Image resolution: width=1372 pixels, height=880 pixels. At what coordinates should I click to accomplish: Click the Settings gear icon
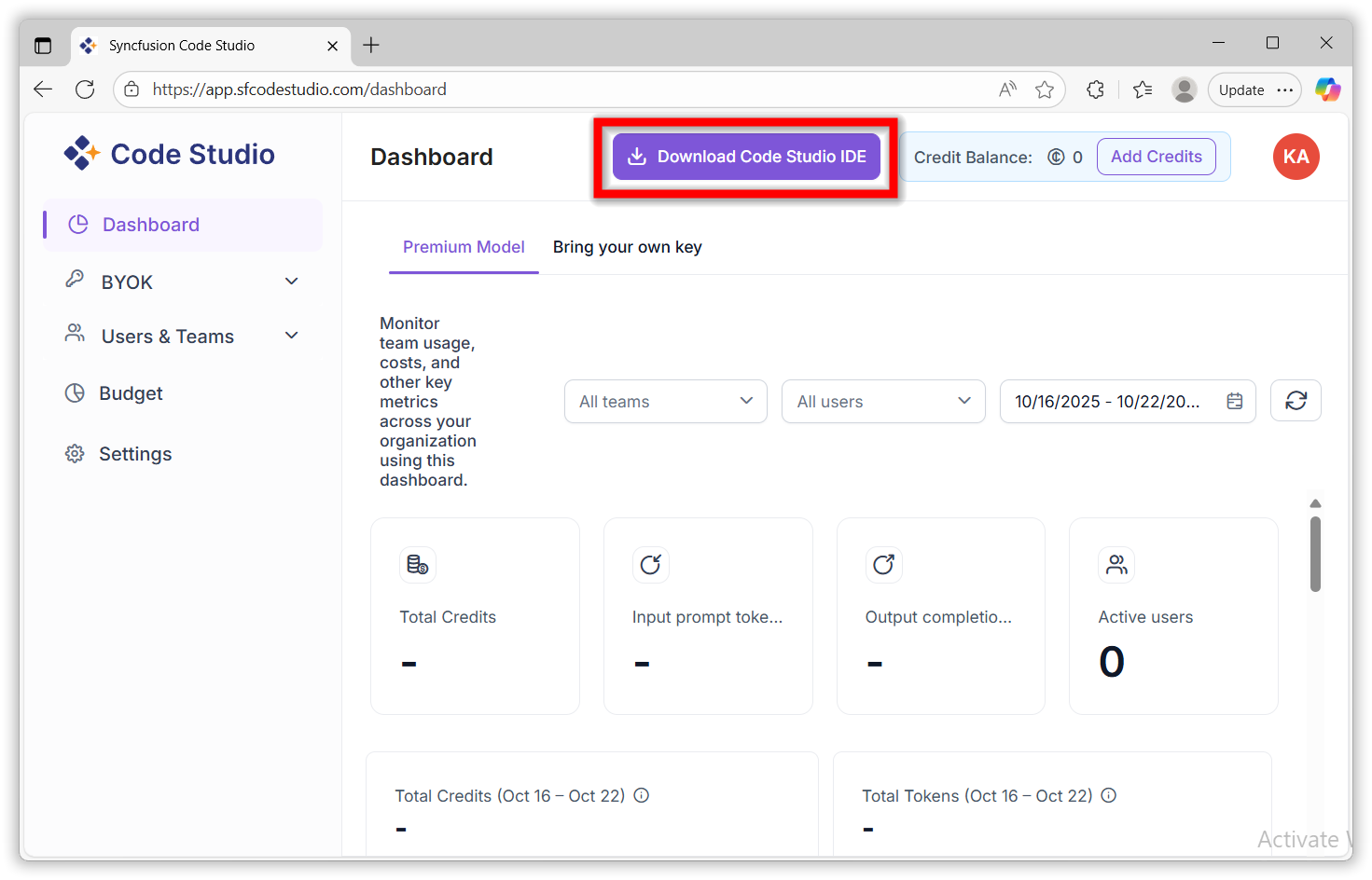[x=75, y=453]
